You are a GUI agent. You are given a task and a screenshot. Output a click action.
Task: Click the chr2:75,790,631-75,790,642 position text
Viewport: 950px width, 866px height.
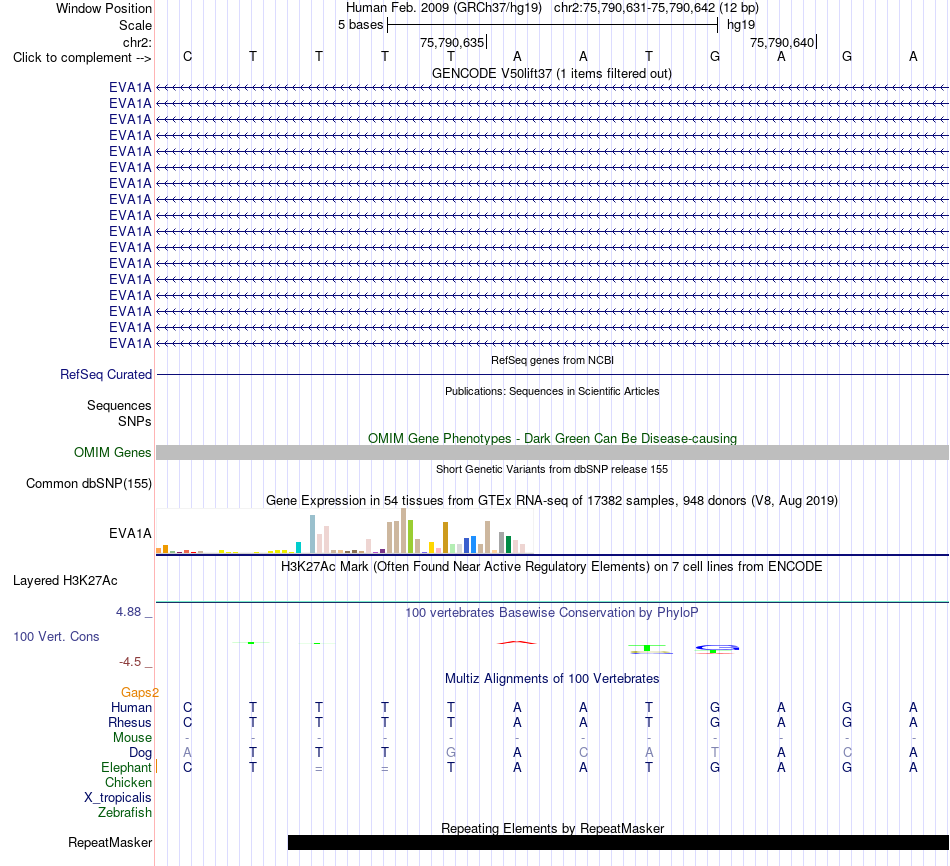656,8
